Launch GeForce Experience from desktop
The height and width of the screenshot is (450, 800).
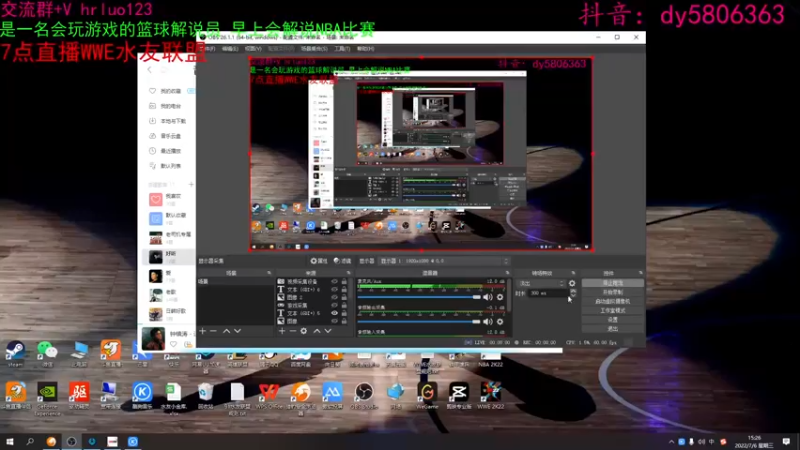click(47, 398)
